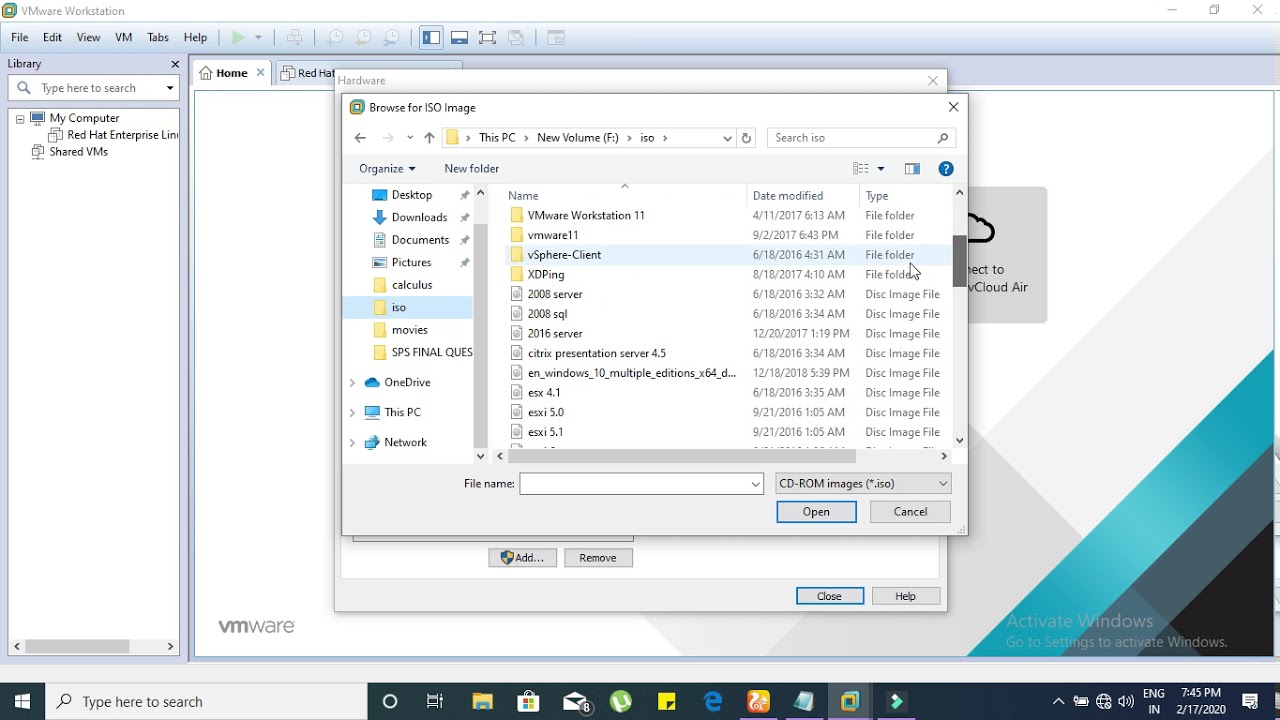Screen dimensions: 1280x720
Task: Select the 2016 server disc image
Action: tap(555, 334)
